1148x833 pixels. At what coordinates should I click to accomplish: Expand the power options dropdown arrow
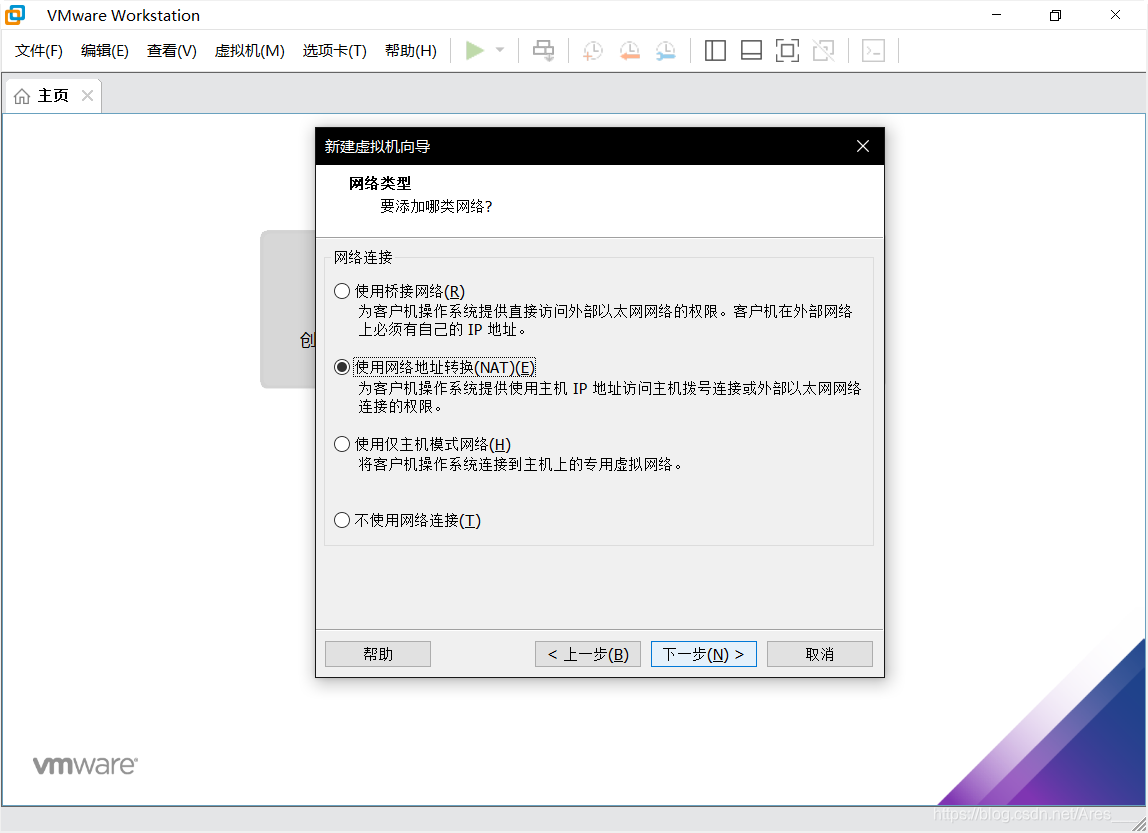pyautogui.click(x=500, y=51)
